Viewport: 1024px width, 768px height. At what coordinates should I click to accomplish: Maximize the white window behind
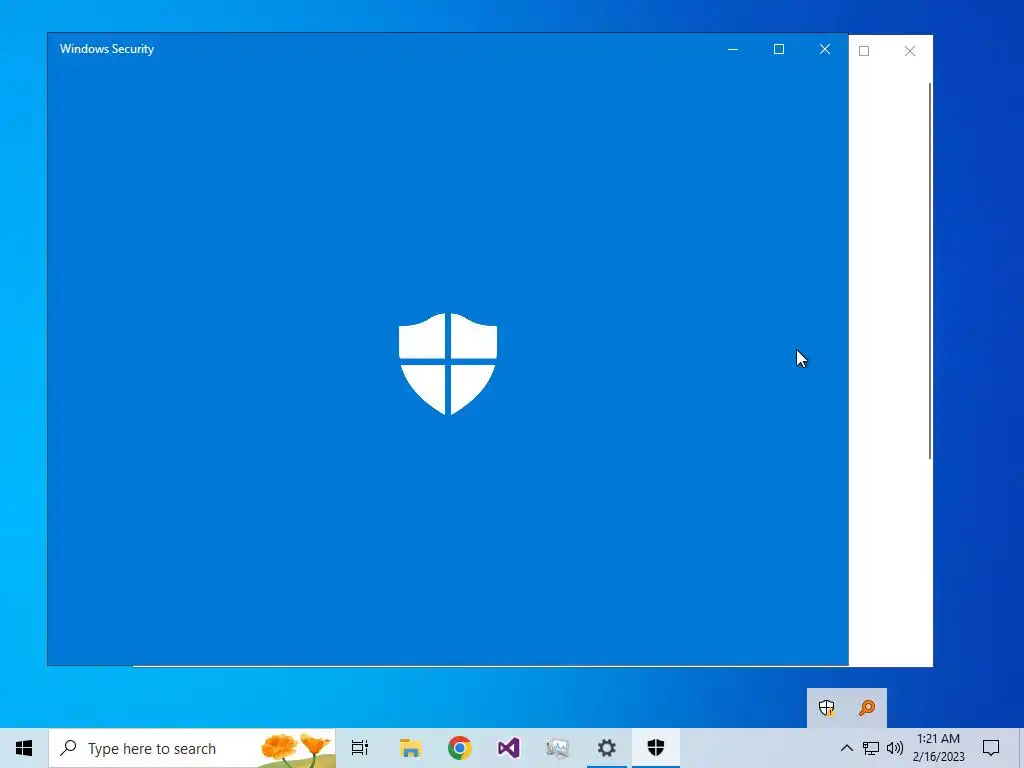864,51
